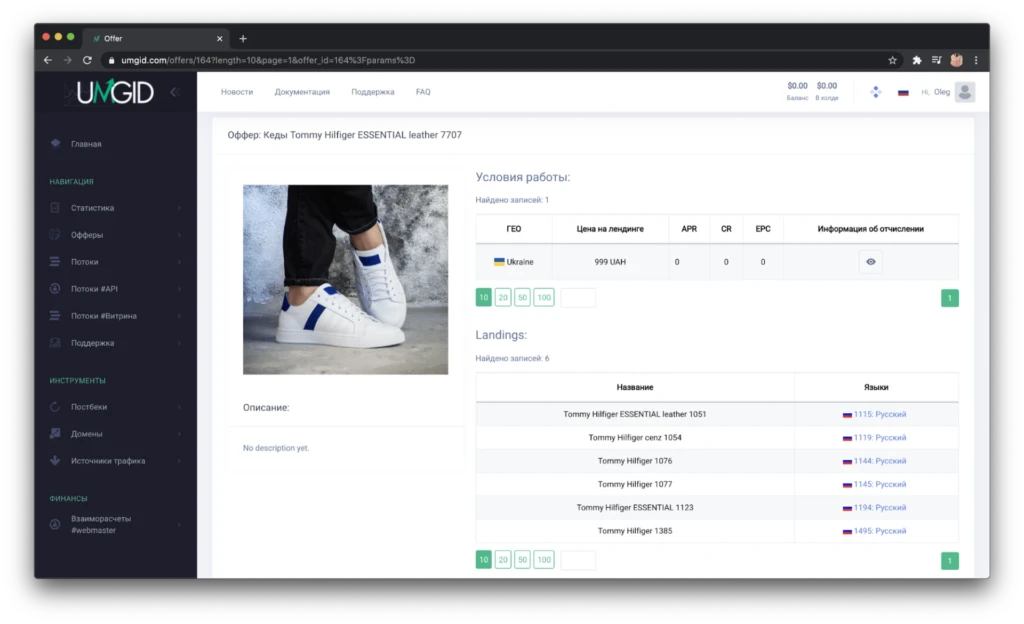Set Landings table to 10 rows
This screenshot has width=1024, height=624.
[x=483, y=560]
